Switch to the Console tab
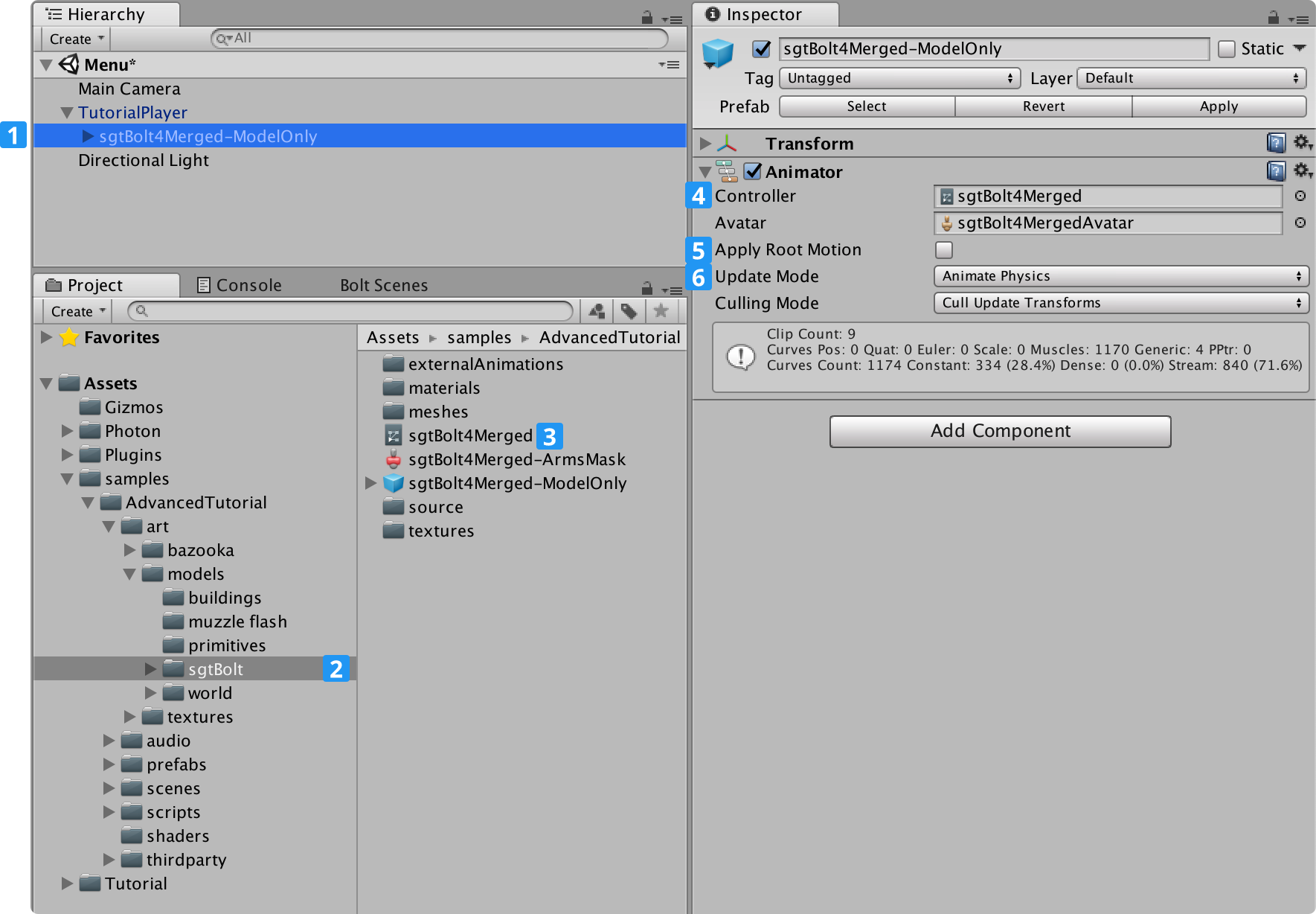Screen dimensions: 1316x914 click(240, 286)
